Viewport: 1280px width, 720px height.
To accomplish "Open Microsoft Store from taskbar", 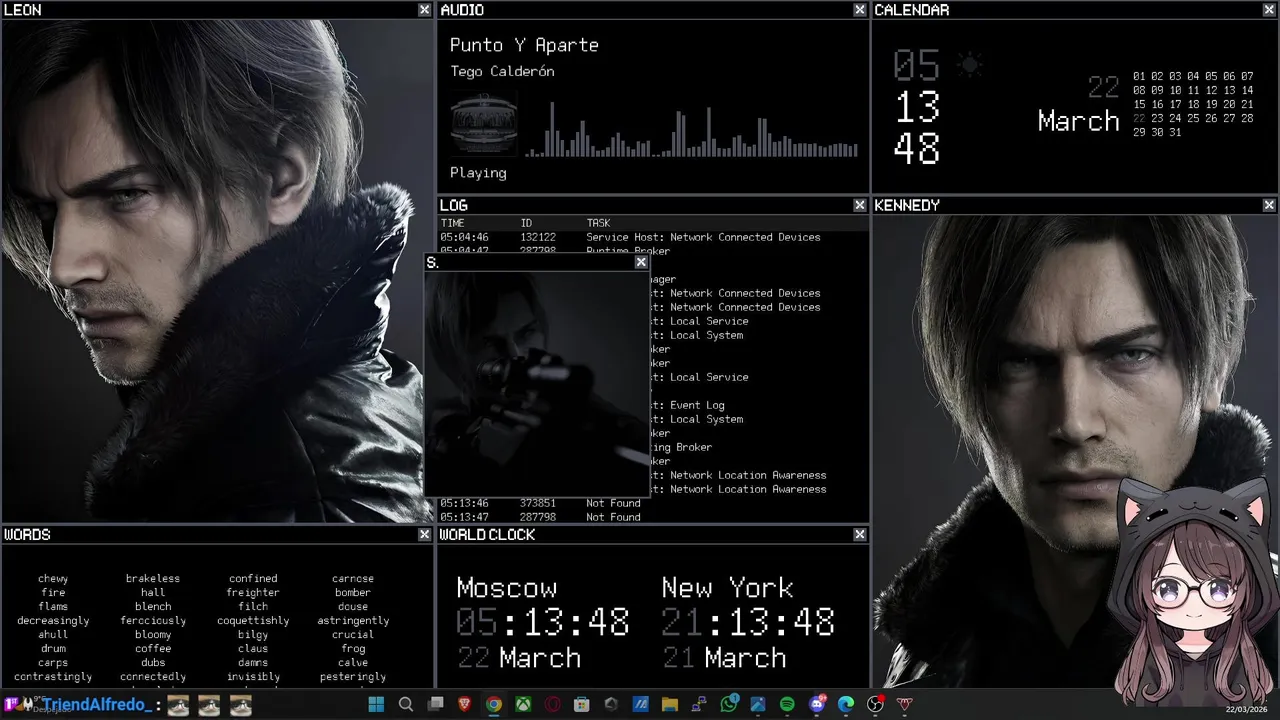I will (x=582, y=704).
